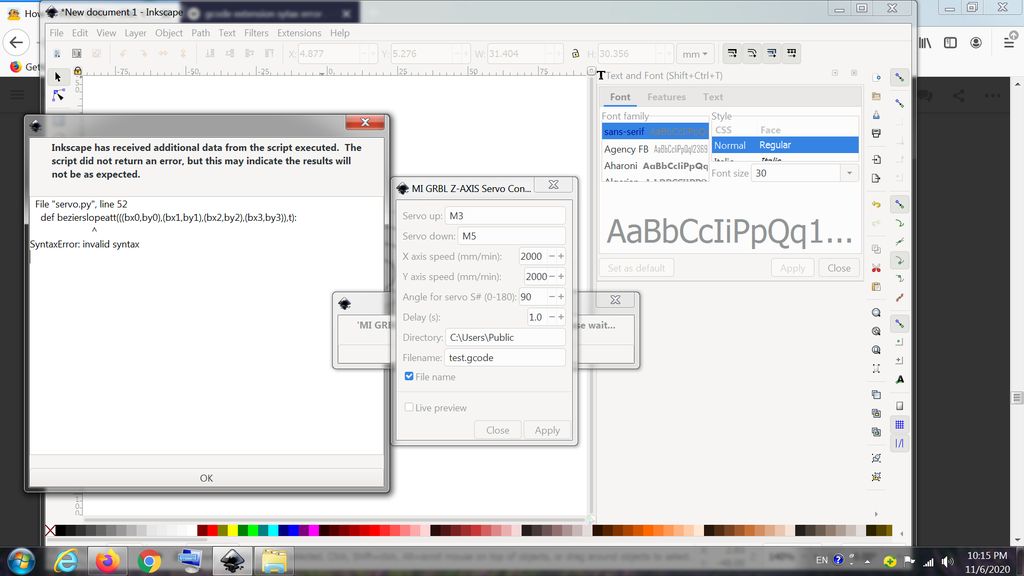
Task: Click New document icon in commands bar
Action: pyautogui.click(x=876, y=78)
